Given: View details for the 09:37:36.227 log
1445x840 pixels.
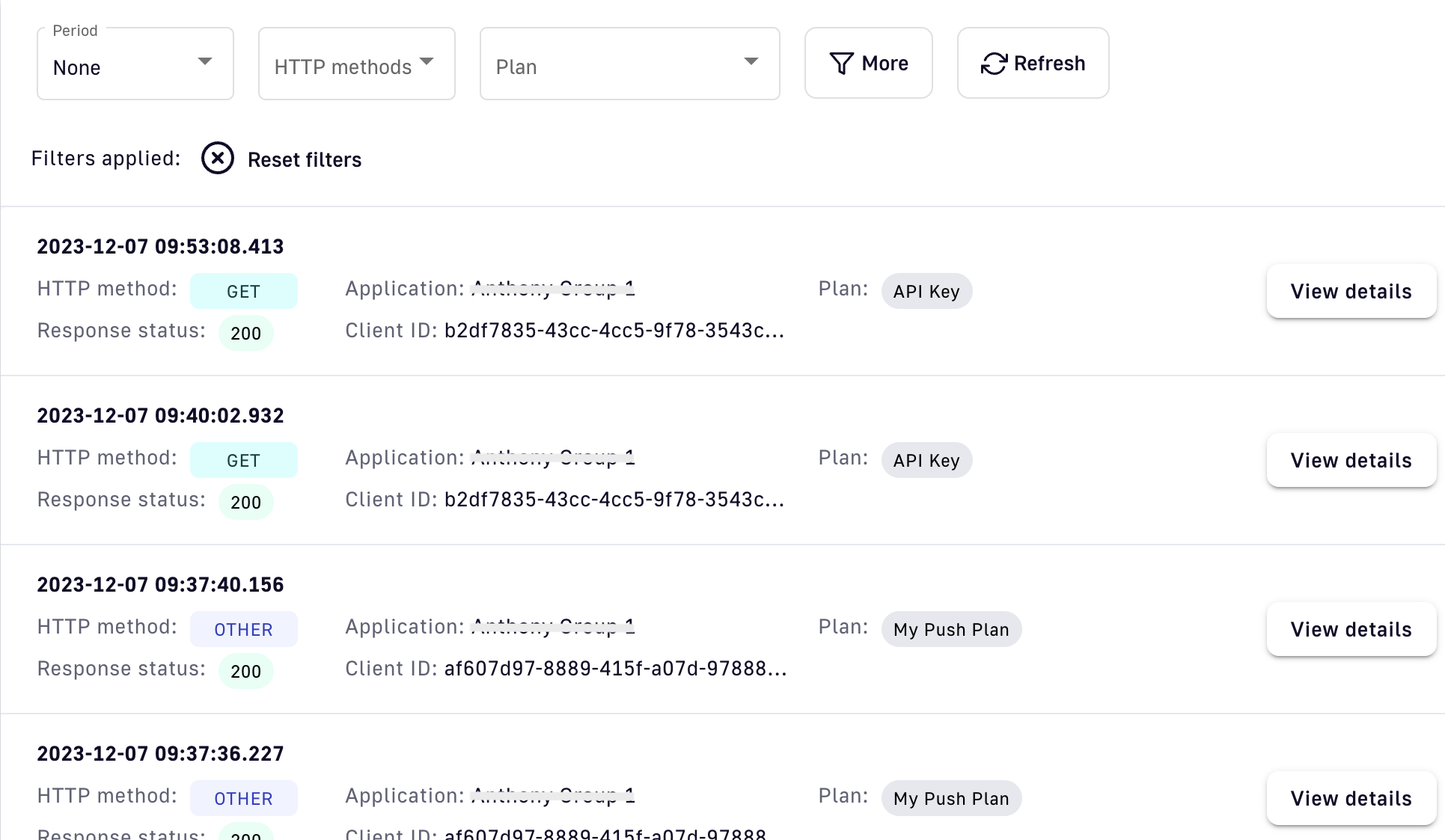Looking at the screenshot, I should pos(1351,798).
